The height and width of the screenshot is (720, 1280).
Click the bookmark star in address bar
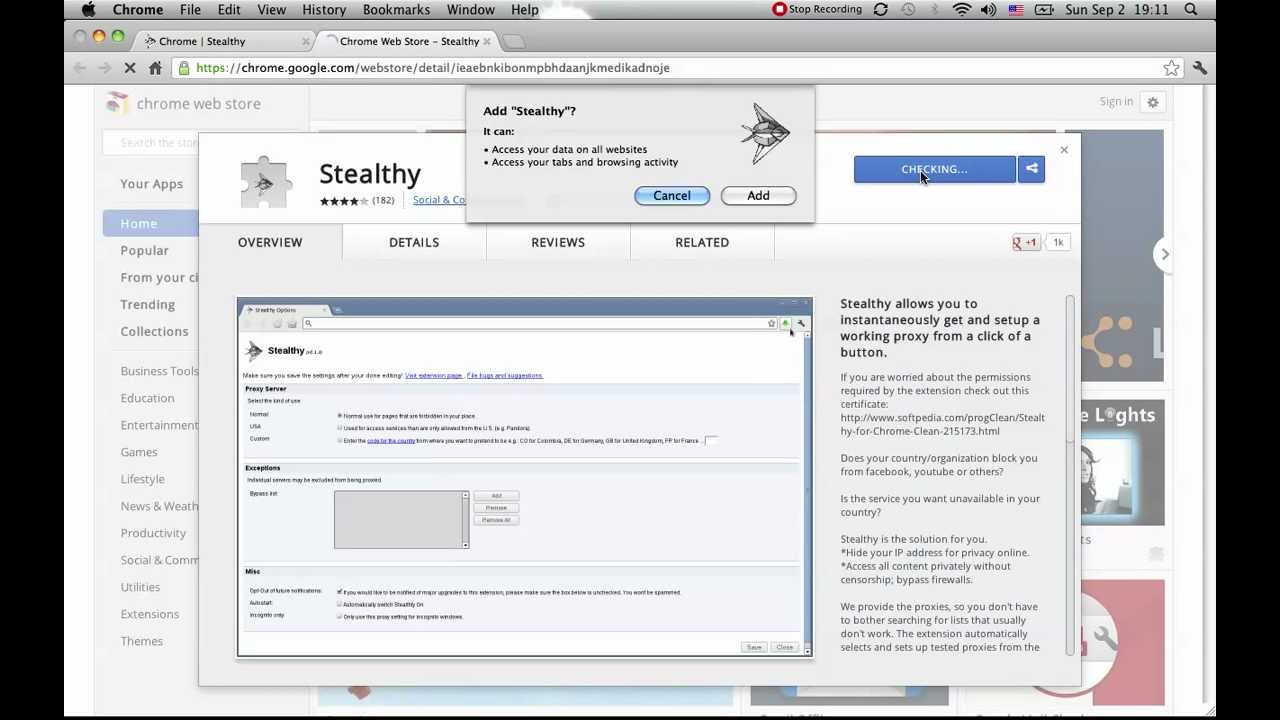click(x=1171, y=68)
